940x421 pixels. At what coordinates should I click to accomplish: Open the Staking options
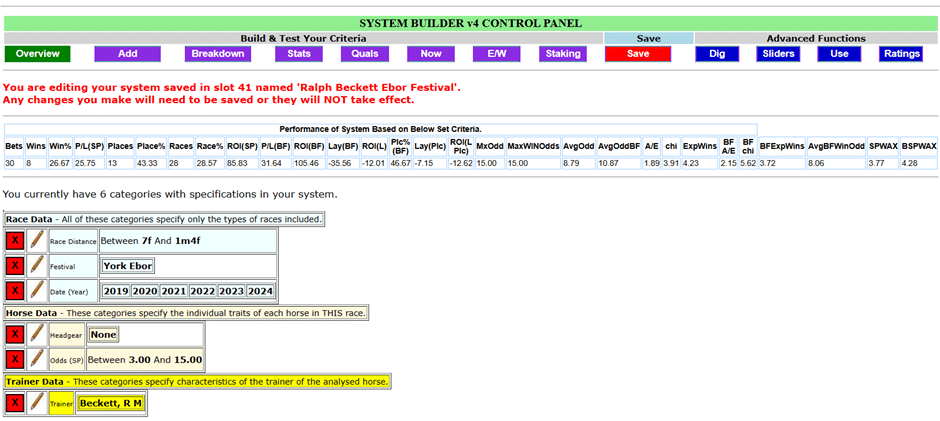(563, 54)
